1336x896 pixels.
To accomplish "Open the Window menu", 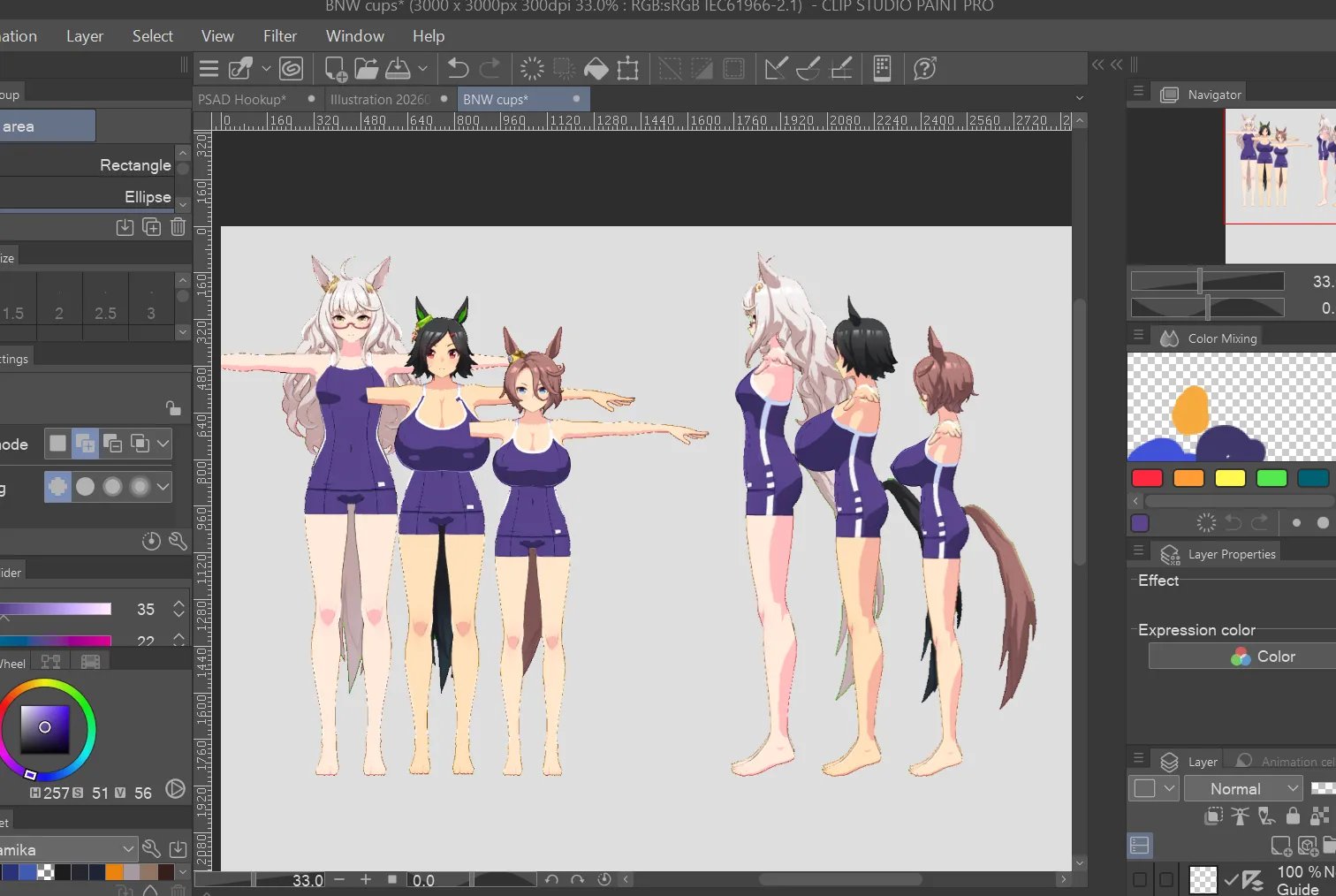I will (355, 36).
